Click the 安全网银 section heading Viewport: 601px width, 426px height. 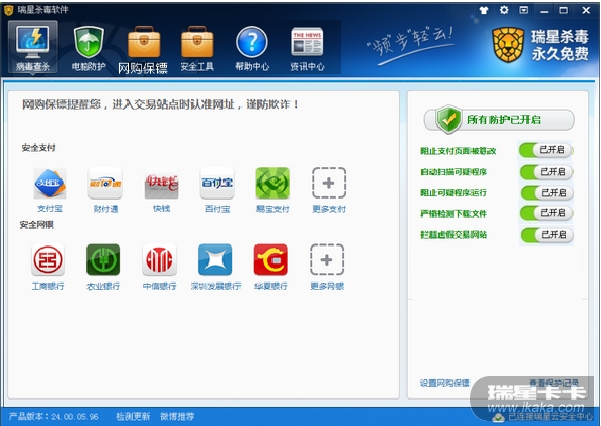[37, 225]
